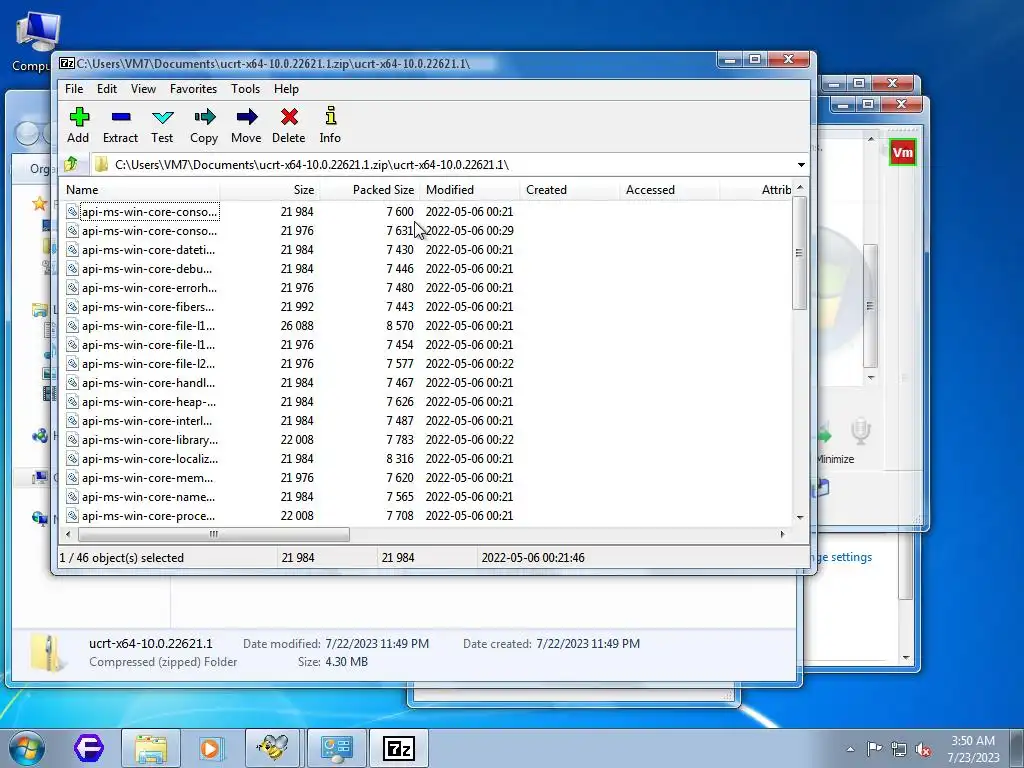Click the Copy toolbar icon
The height and width of the screenshot is (768, 1024).
(204, 125)
